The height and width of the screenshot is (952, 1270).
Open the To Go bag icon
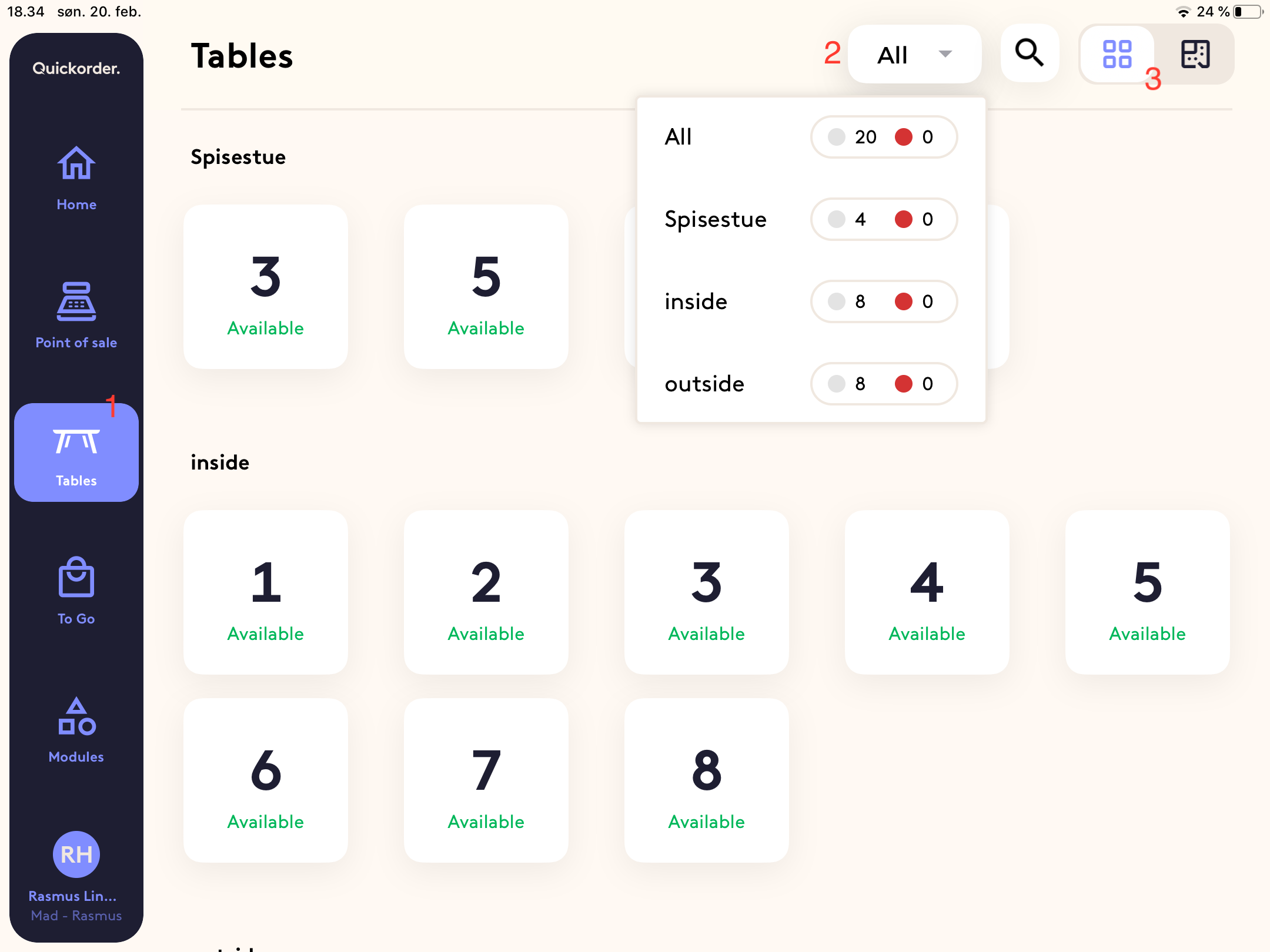(76, 577)
